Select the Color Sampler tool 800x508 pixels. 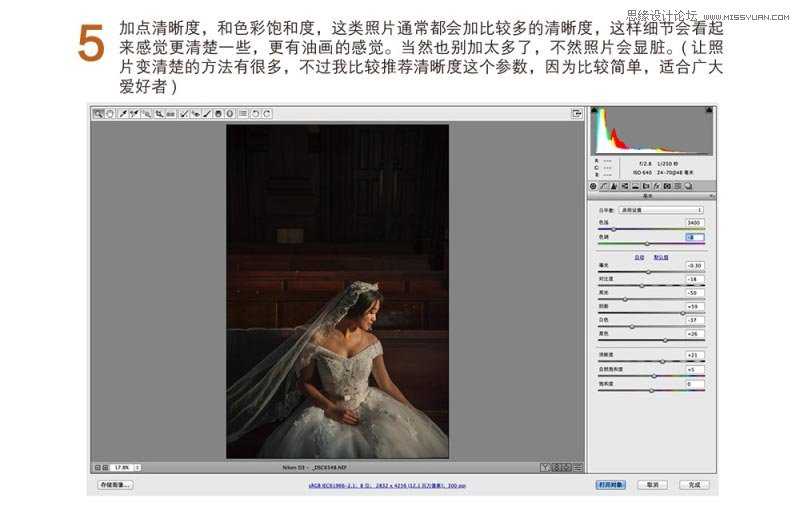pos(134,114)
